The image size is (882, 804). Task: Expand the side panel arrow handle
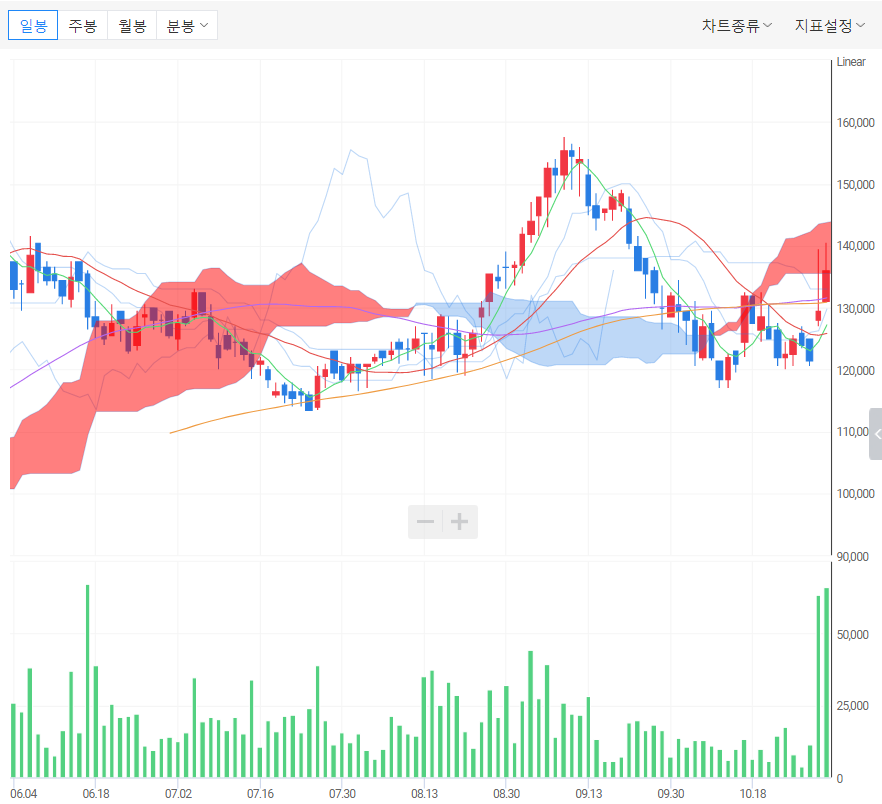click(x=876, y=434)
